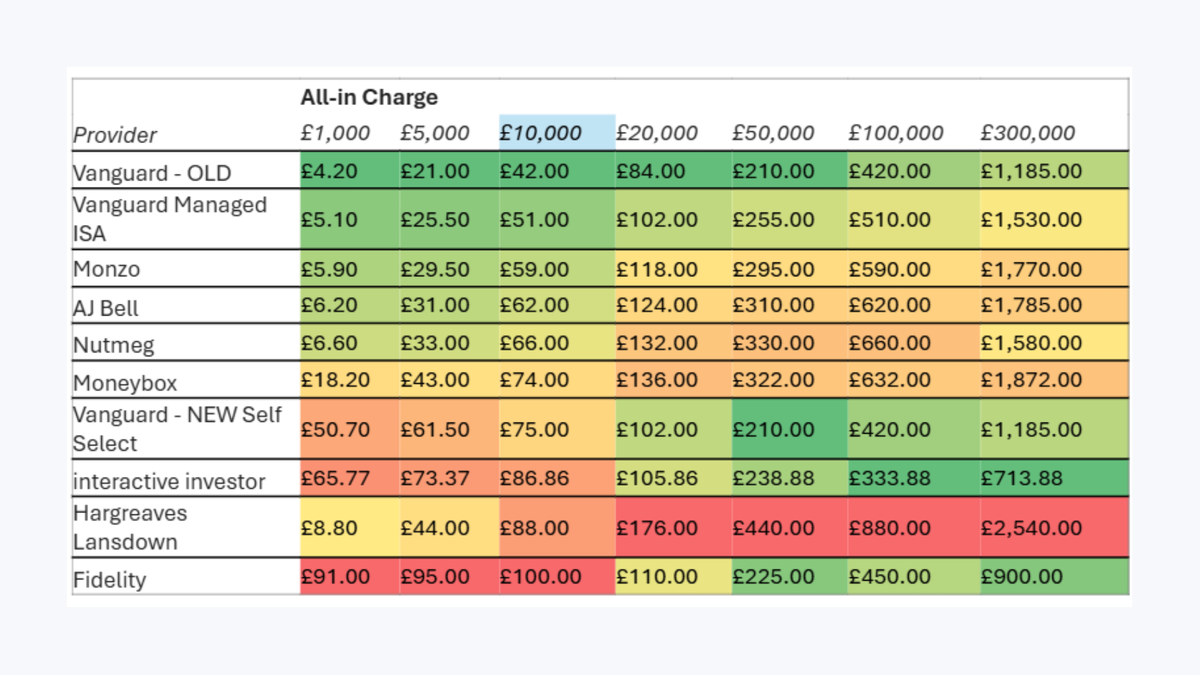Select the £124.00 cell

(x=673, y=306)
